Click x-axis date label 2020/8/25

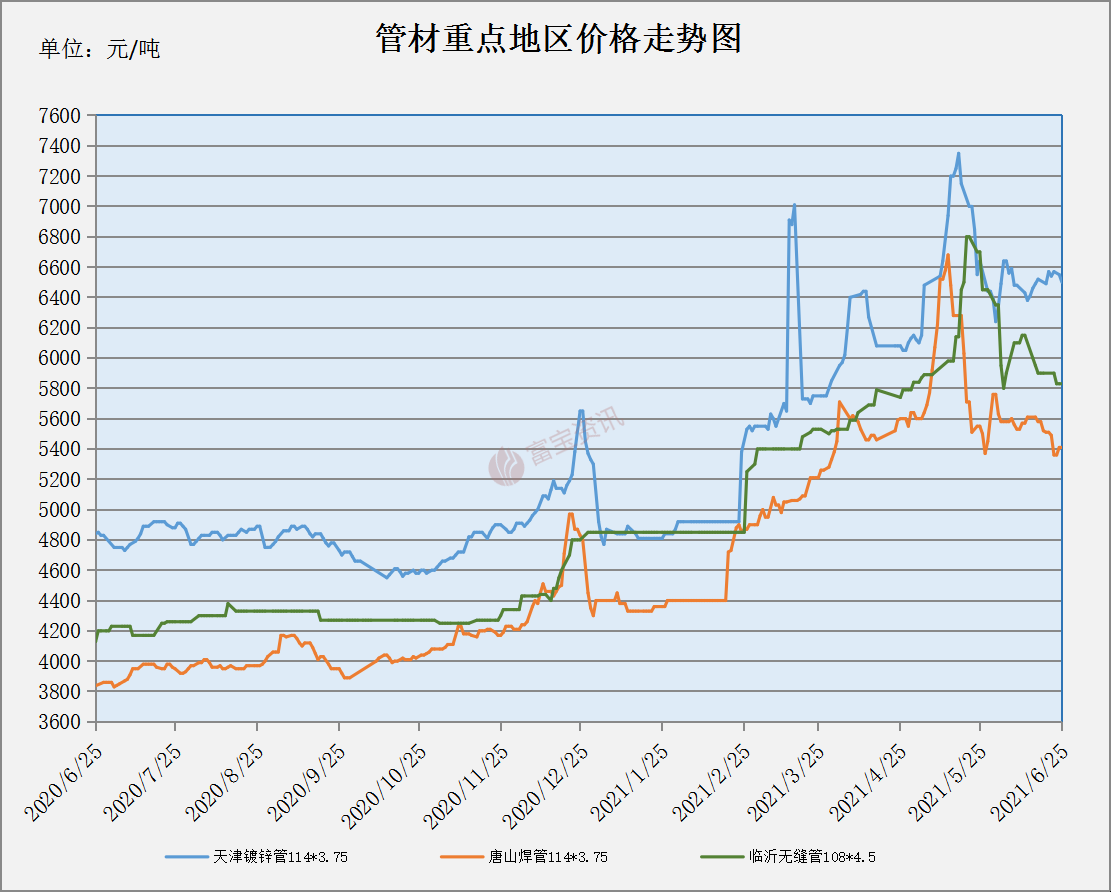point(225,783)
